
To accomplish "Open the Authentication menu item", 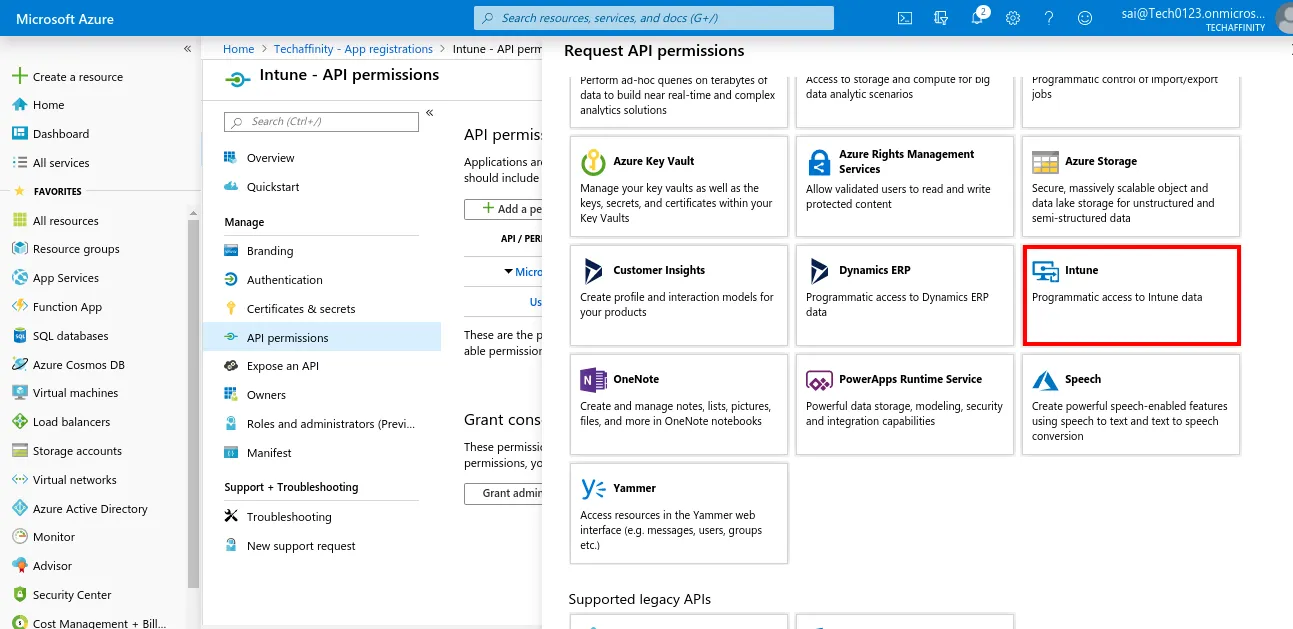I will click(273, 280).
